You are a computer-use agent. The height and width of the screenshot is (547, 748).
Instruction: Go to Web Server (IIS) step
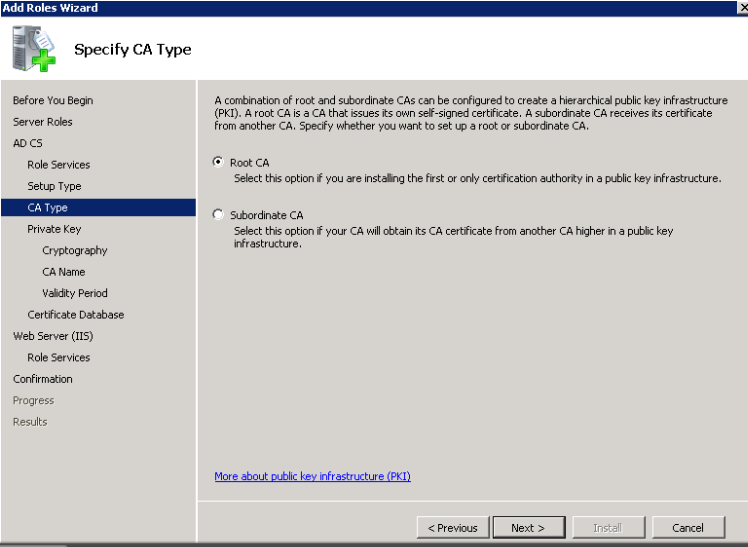pyautogui.click(x=53, y=336)
